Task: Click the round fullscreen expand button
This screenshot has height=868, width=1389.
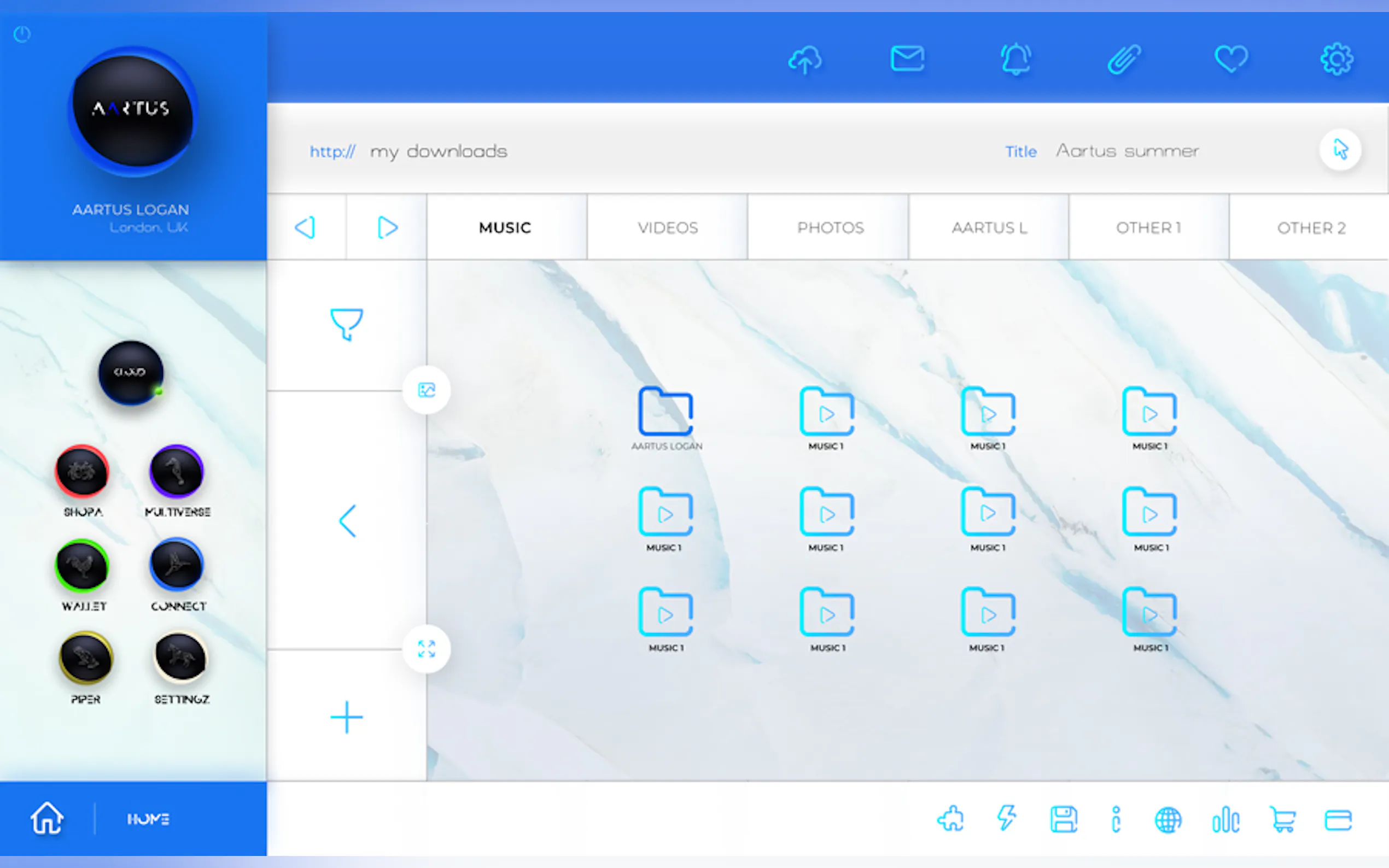Action: (x=427, y=649)
